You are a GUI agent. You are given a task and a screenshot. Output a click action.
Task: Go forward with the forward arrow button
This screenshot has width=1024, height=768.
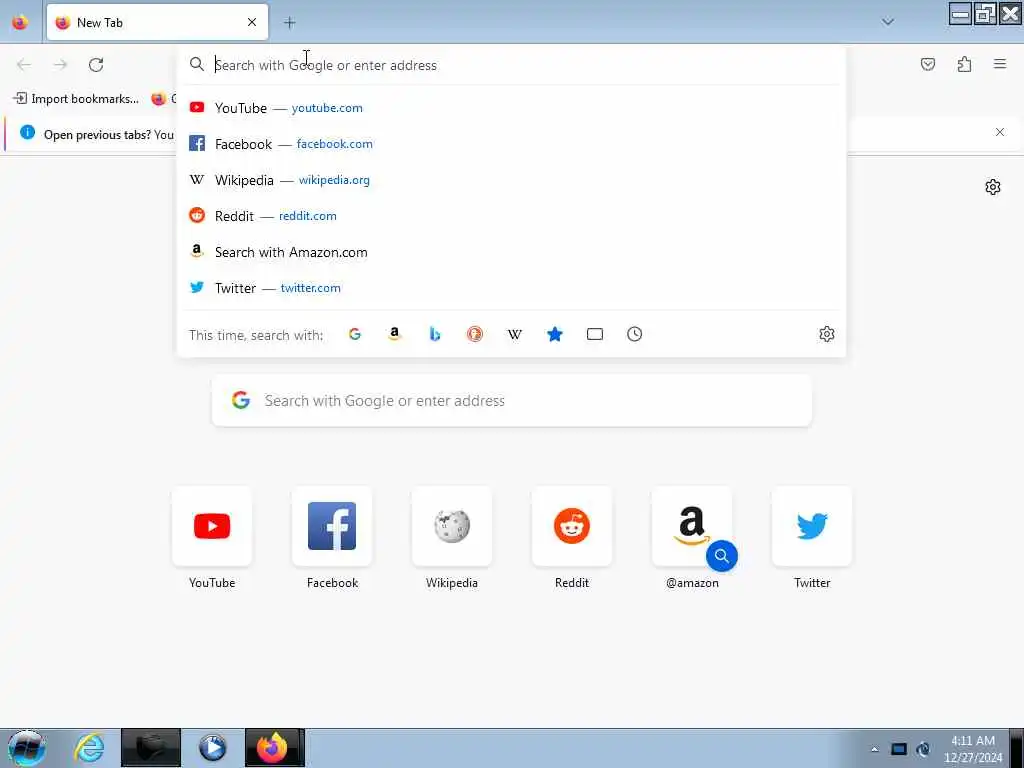pos(60,65)
